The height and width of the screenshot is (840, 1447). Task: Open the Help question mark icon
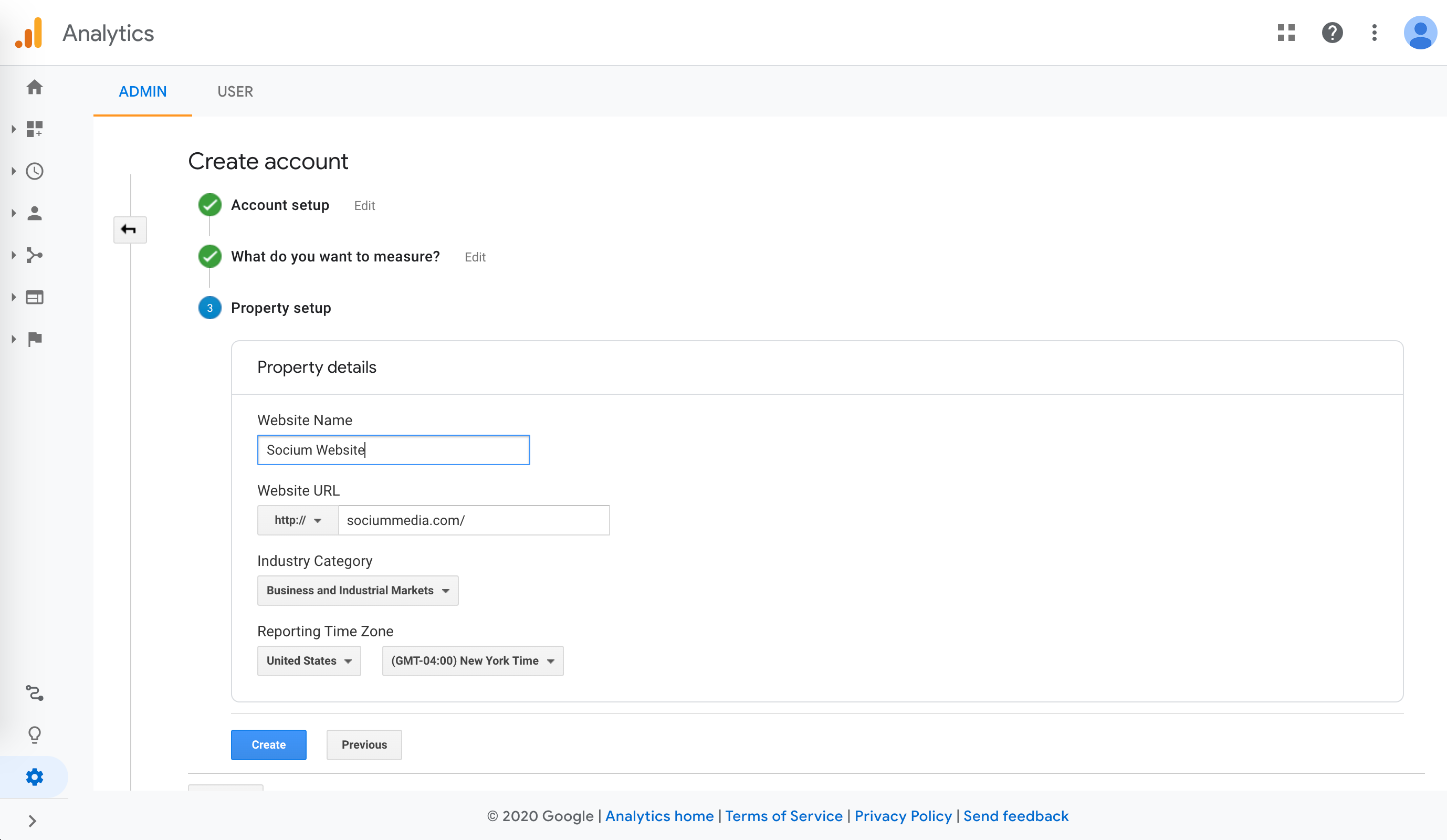(1332, 33)
